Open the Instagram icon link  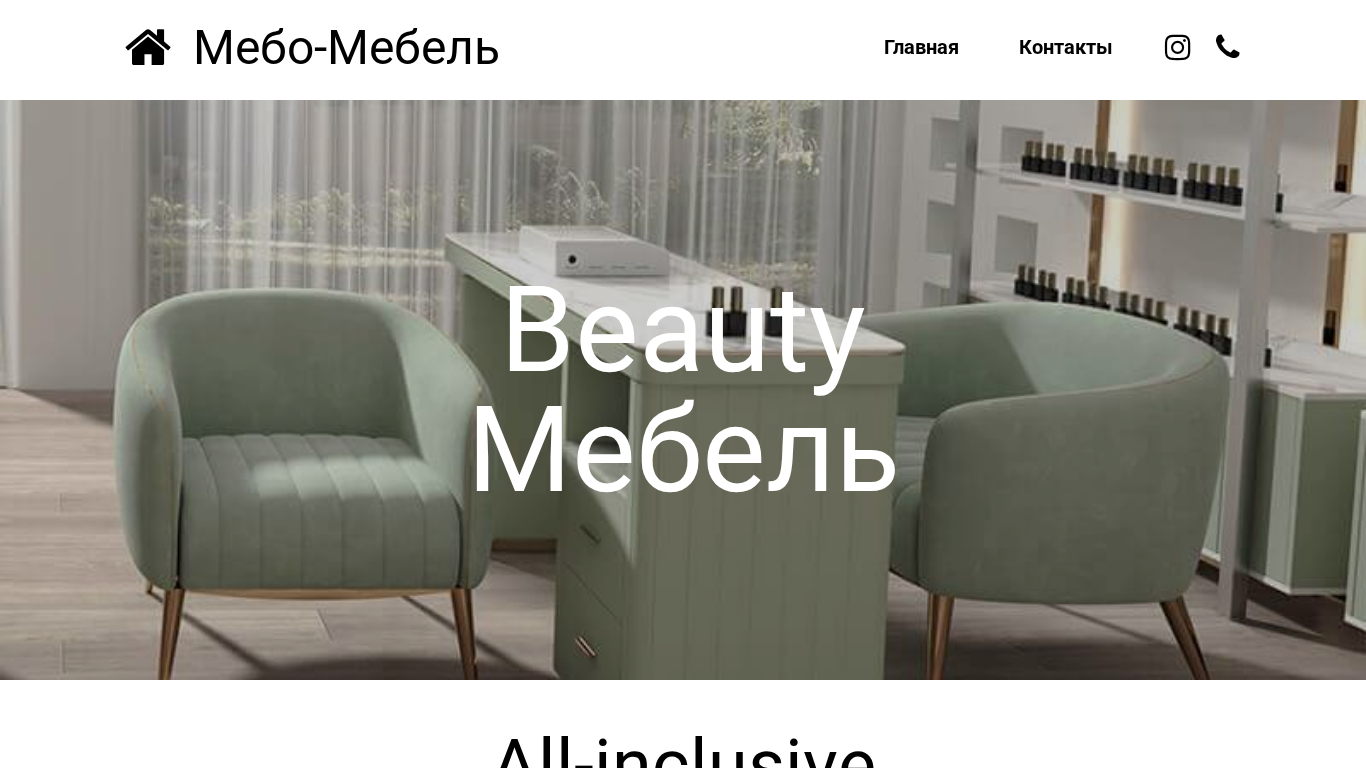pos(1177,47)
